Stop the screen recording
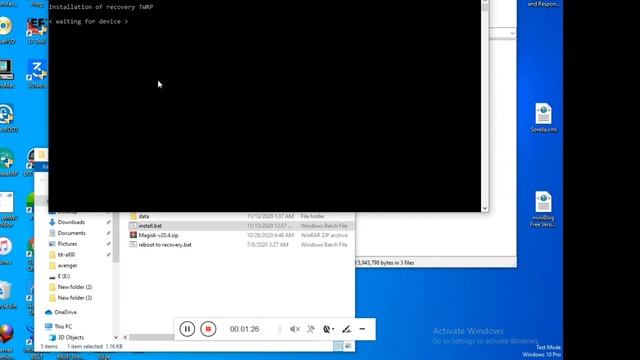640x360 pixels. (x=208, y=329)
